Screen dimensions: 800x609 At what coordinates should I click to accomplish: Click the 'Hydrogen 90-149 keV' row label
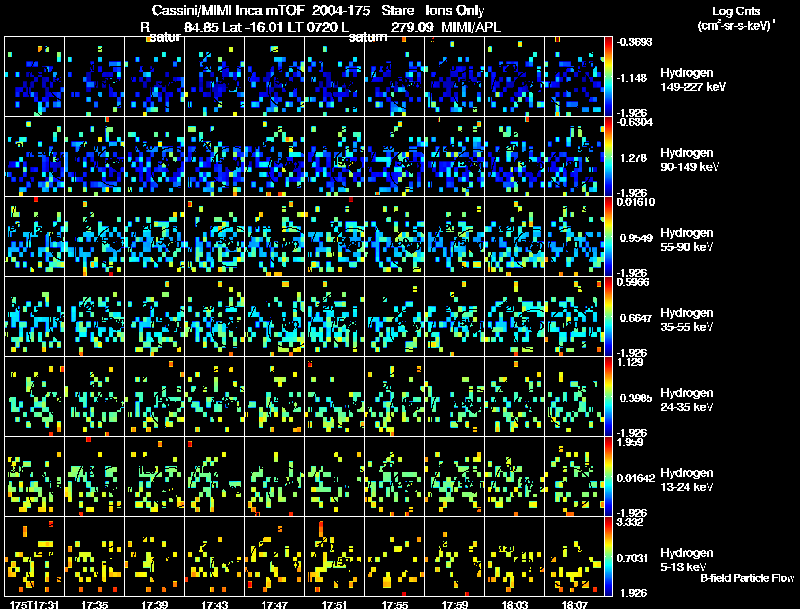tap(689, 160)
